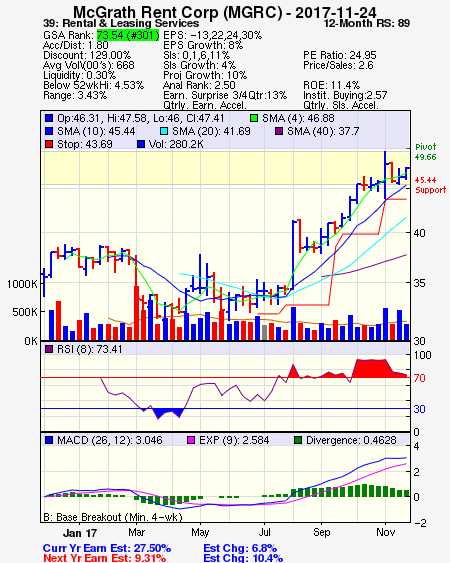Click the green SMA (4) legend swatch
Viewport: 450px width, 563px height.
(x=254, y=118)
